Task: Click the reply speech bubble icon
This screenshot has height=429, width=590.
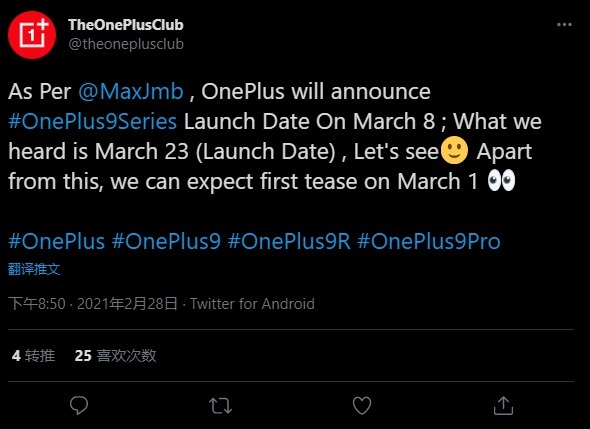Action: (79, 405)
